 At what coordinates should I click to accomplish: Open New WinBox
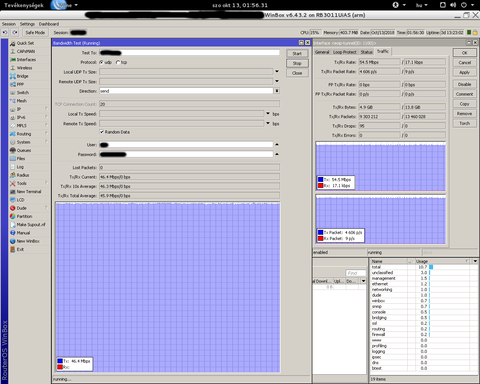coord(28,241)
